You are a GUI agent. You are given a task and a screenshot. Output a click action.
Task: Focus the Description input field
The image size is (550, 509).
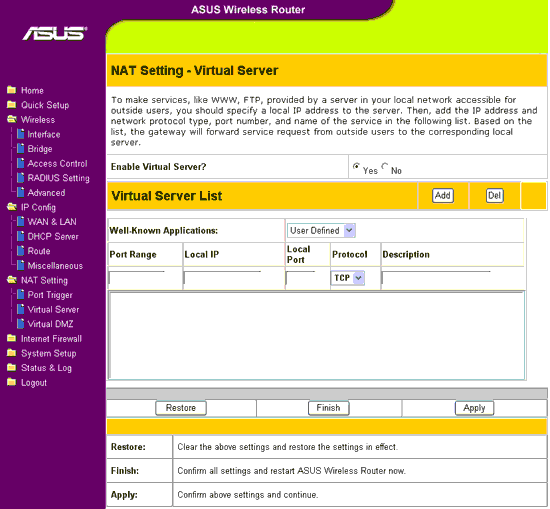pos(436,278)
